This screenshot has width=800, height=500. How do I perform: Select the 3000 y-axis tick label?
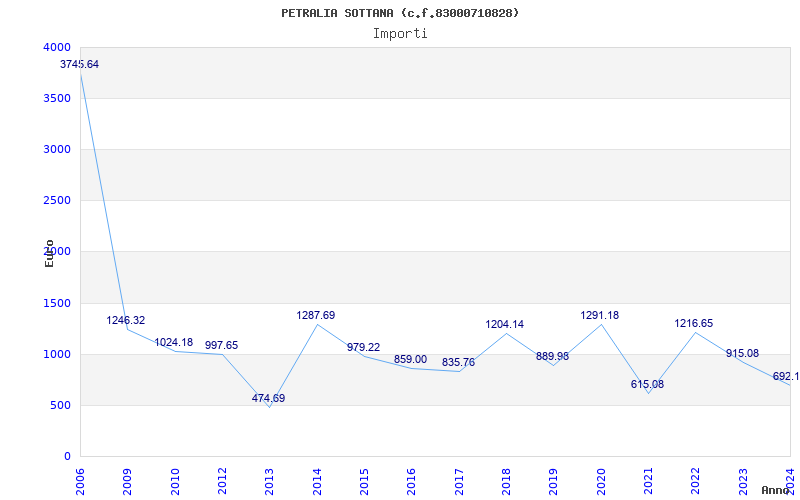(x=57, y=149)
